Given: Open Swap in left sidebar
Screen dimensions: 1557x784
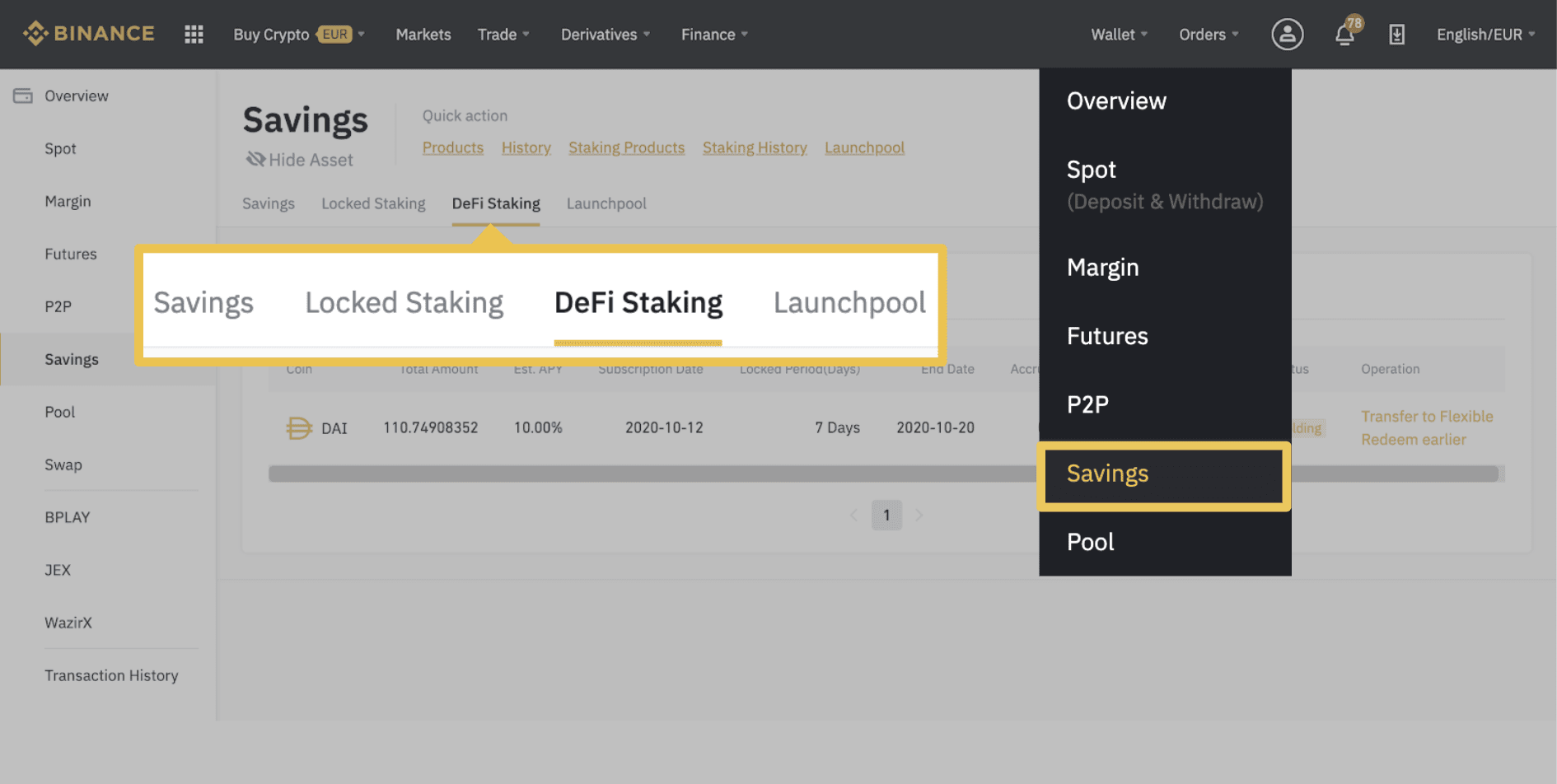Looking at the screenshot, I should [63, 464].
